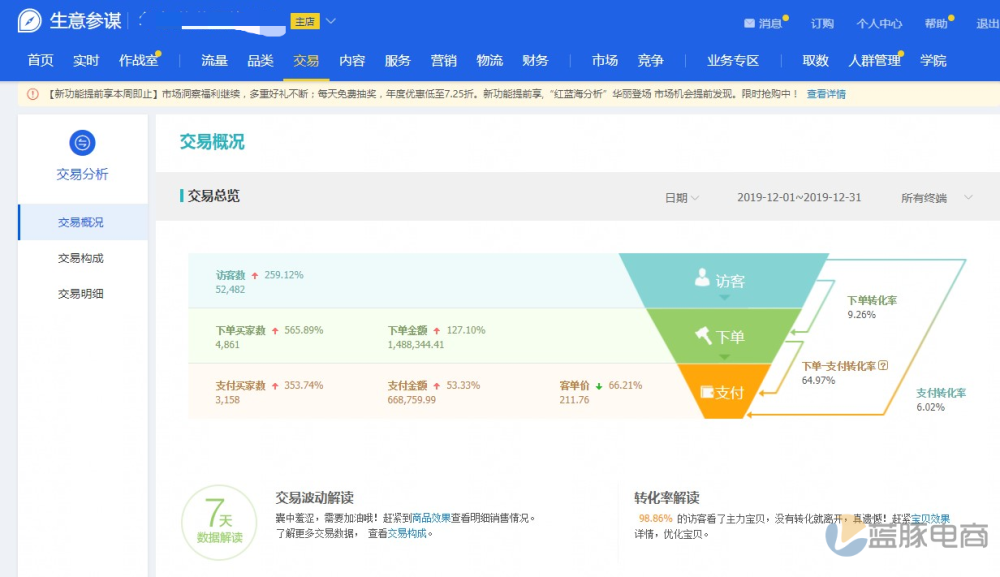This screenshot has width=1000, height=577.
Task: Click the 支付金额 value 668,759.99
Action: click(411, 400)
